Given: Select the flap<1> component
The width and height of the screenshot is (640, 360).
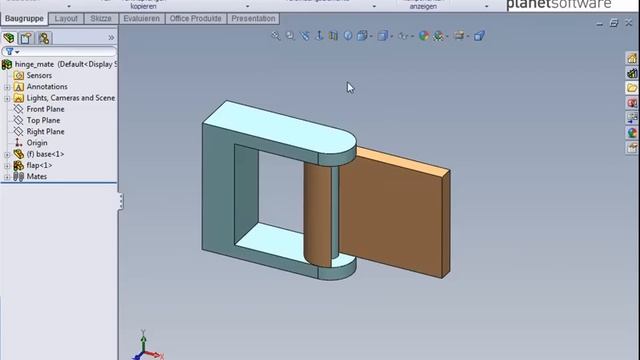Looking at the screenshot, I should 39,165.
